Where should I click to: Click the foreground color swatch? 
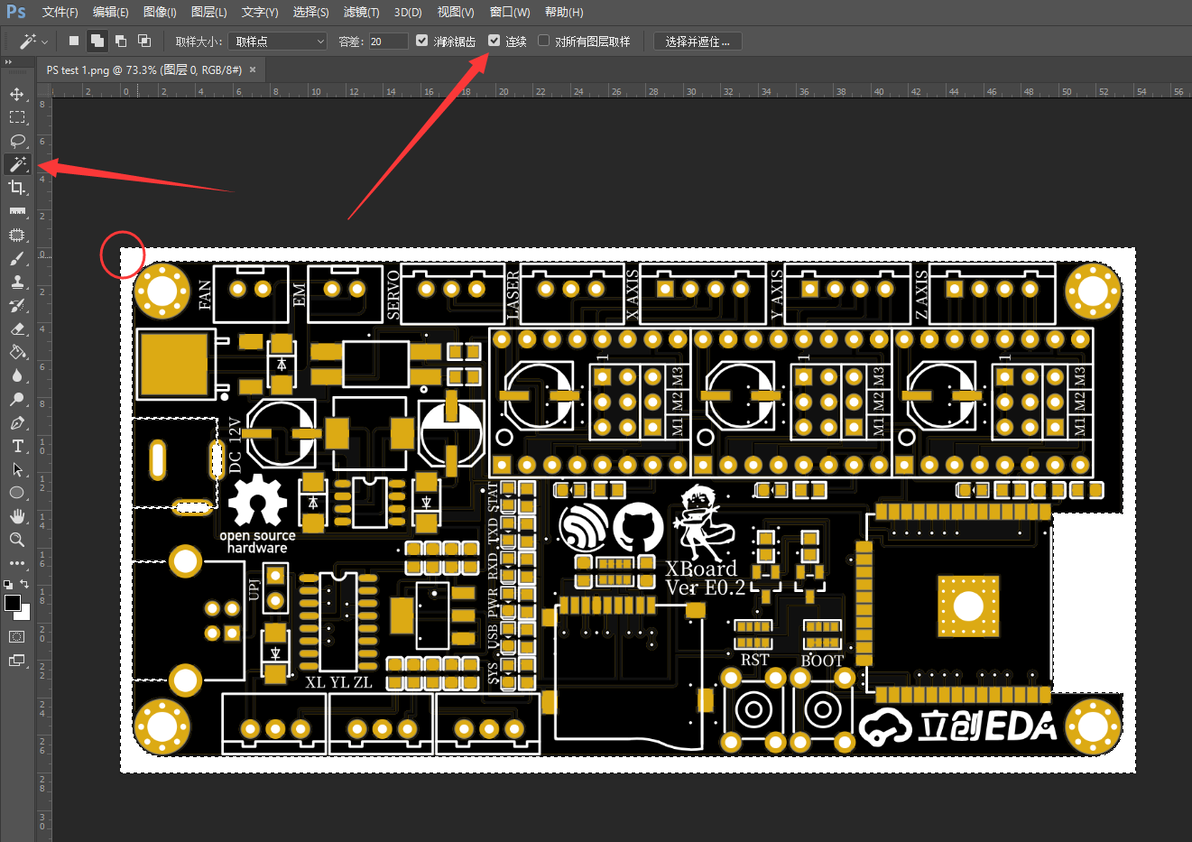pyautogui.click(x=12, y=603)
